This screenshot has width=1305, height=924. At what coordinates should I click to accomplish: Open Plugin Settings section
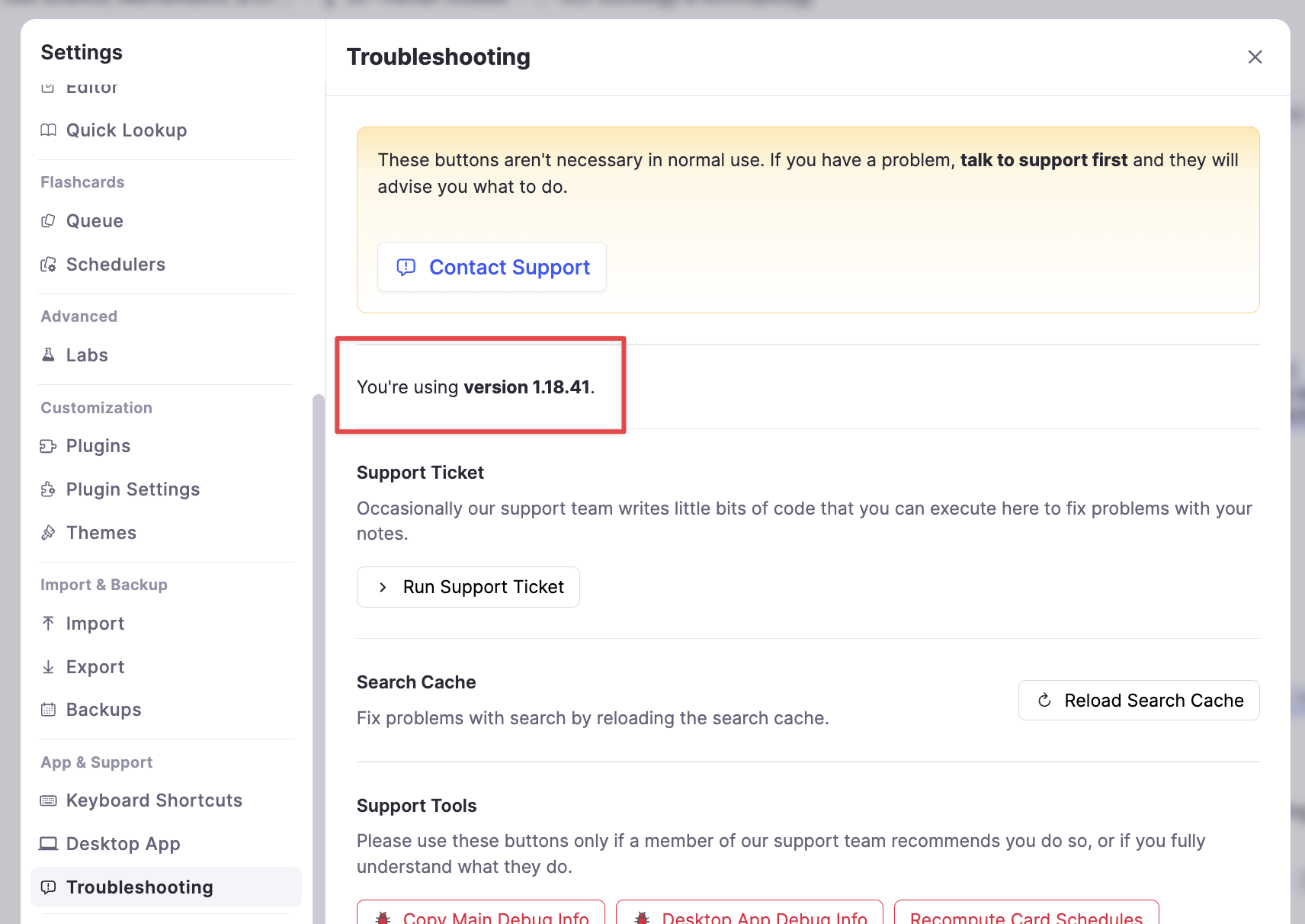(x=133, y=489)
